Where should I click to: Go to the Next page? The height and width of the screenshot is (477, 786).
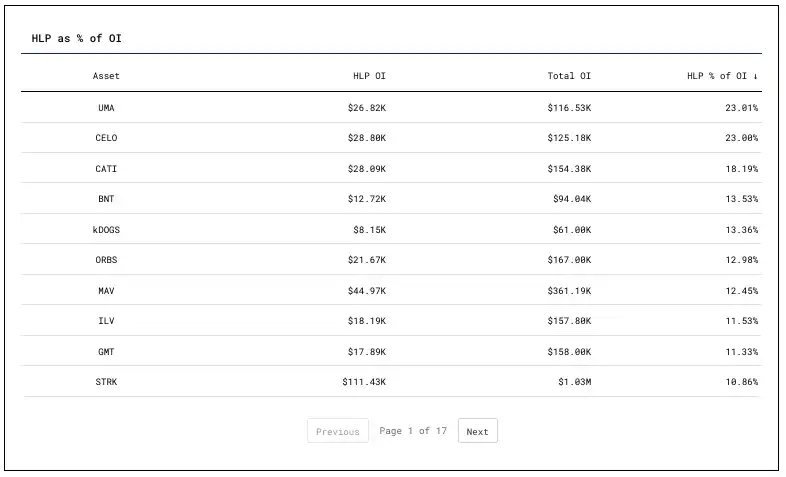point(477,431)
